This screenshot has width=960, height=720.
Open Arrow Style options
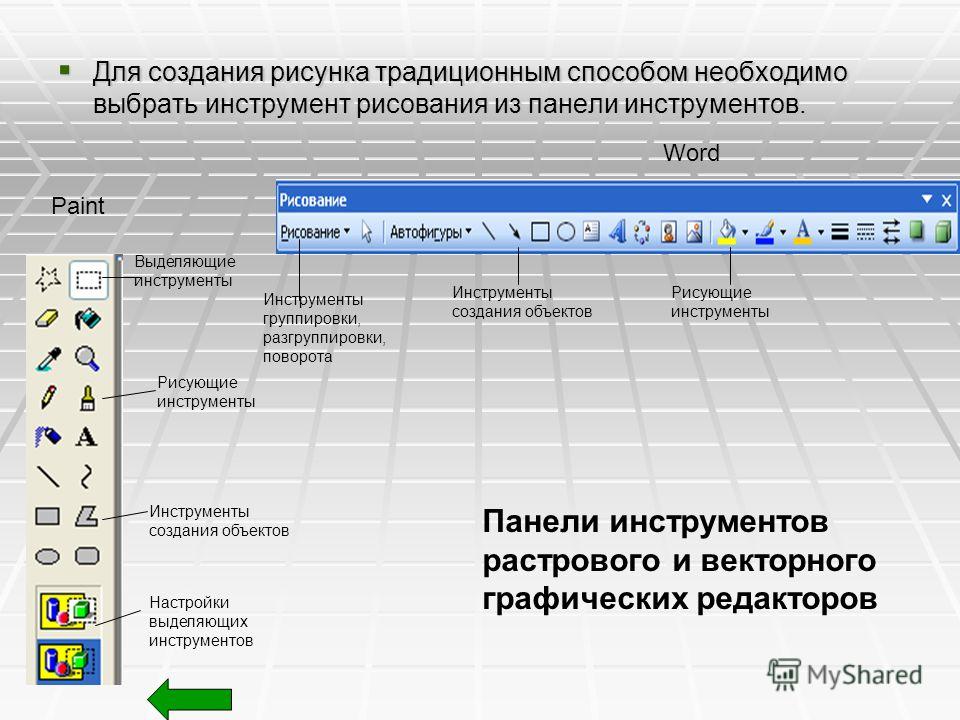pos(891,232)
